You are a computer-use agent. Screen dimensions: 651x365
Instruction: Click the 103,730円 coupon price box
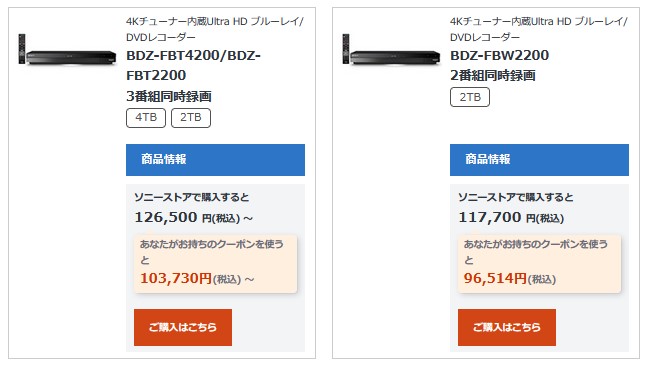215,264
